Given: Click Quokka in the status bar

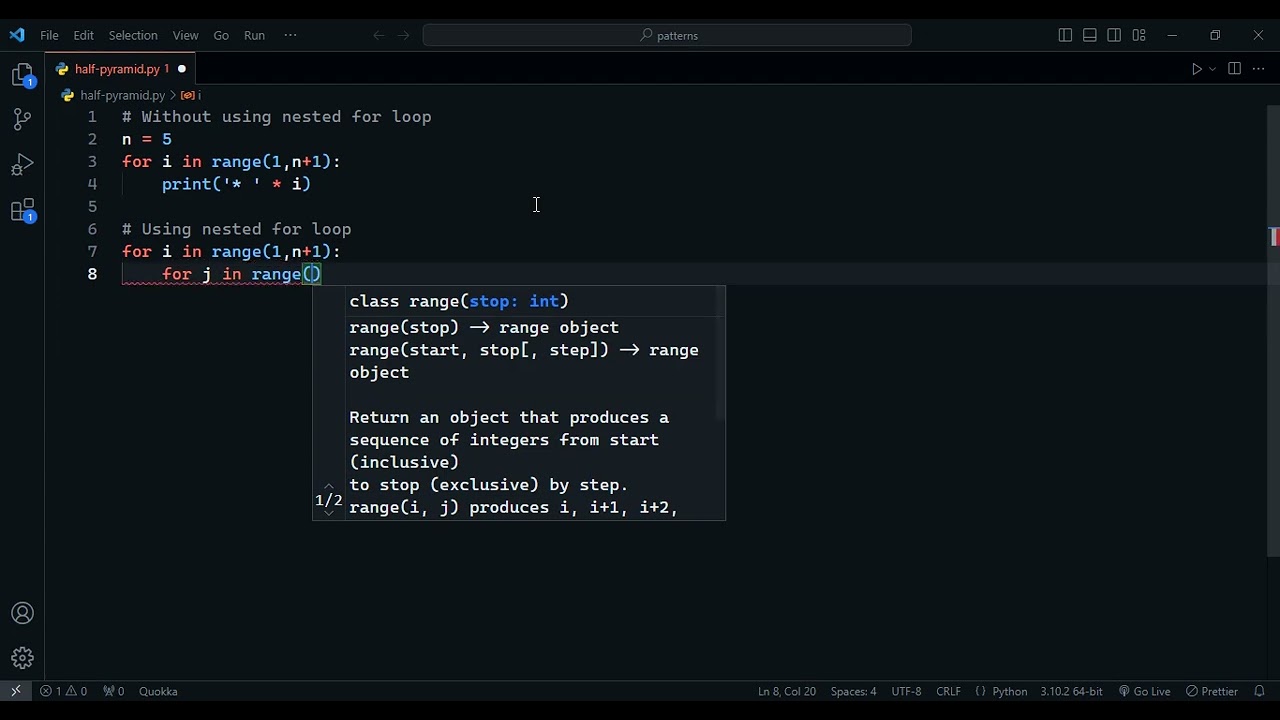Looking at the screenshot, I should tap(158, 691).
